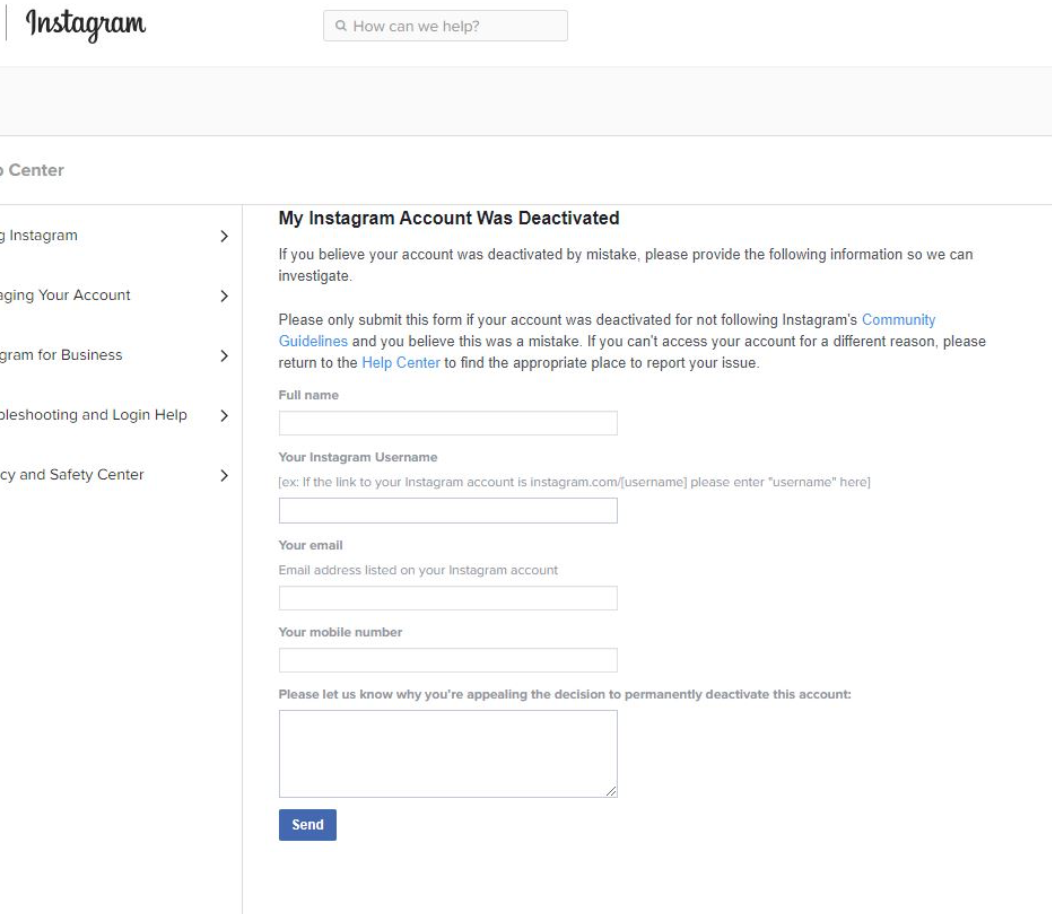The width and height of the screenshot is (1052, 914).
Task: Expand the "Instagram" sidebar chevron
Action: [x=224, y=236]
